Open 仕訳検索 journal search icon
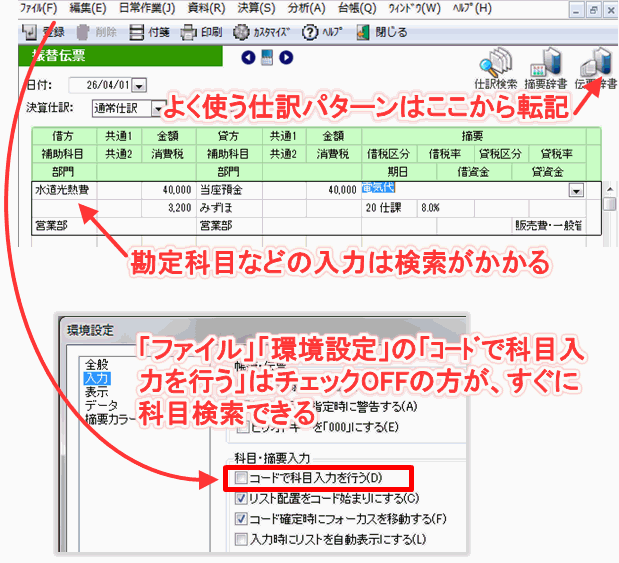The image size is (619, 563). point(495,63)
